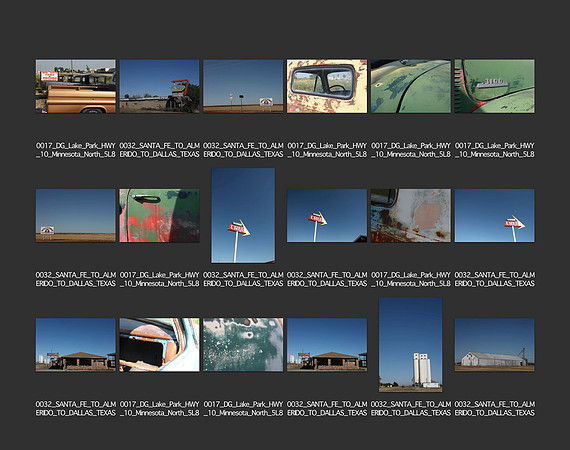The width and height of the screenshot is (570, 450).
Task: Click the caption under right-edge arrow sign thumbnail
Action: pyautogui.click(x=494, y=279)
